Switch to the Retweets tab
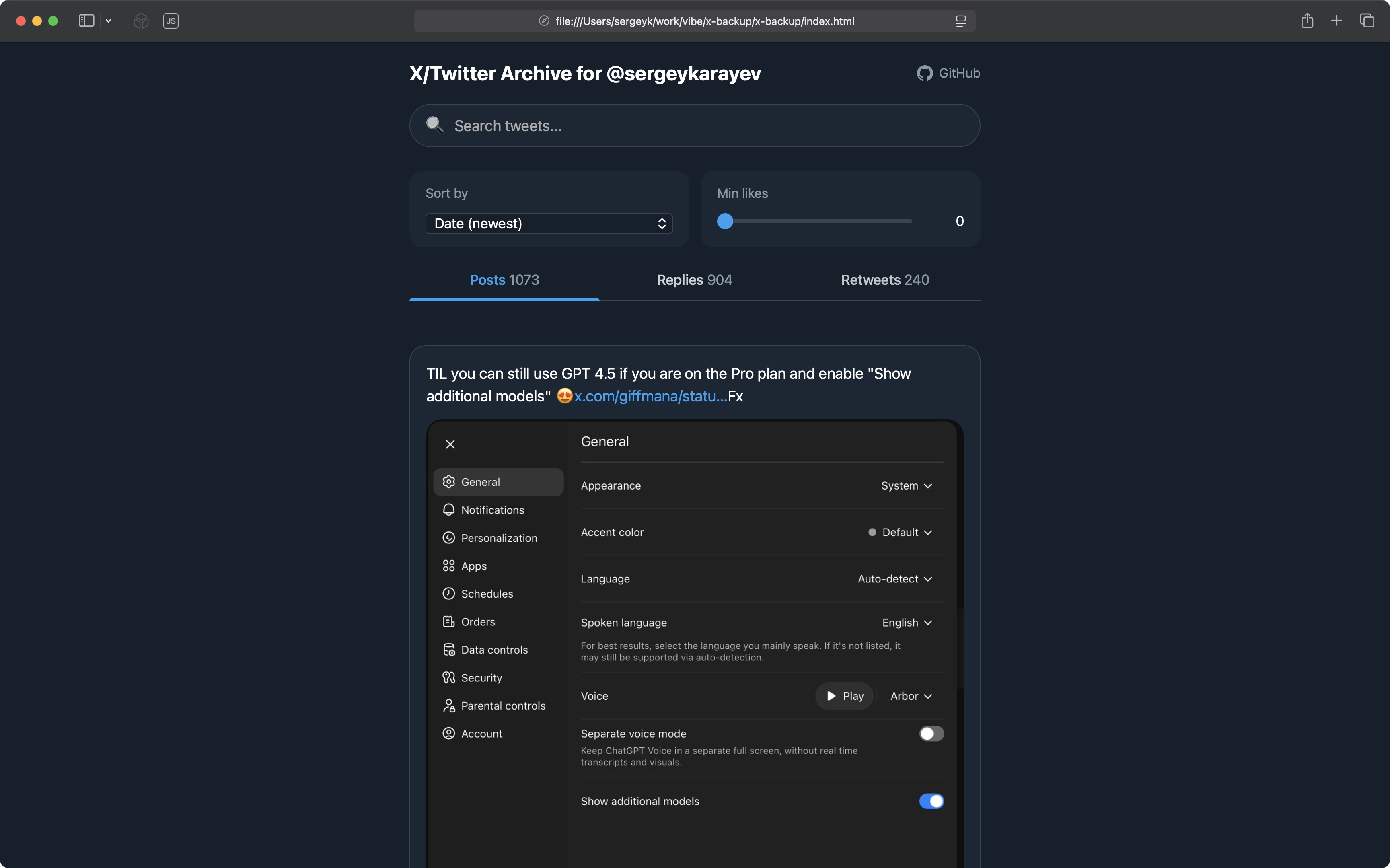Screen dimensions: 1390x868 click(x=884, y=280)
